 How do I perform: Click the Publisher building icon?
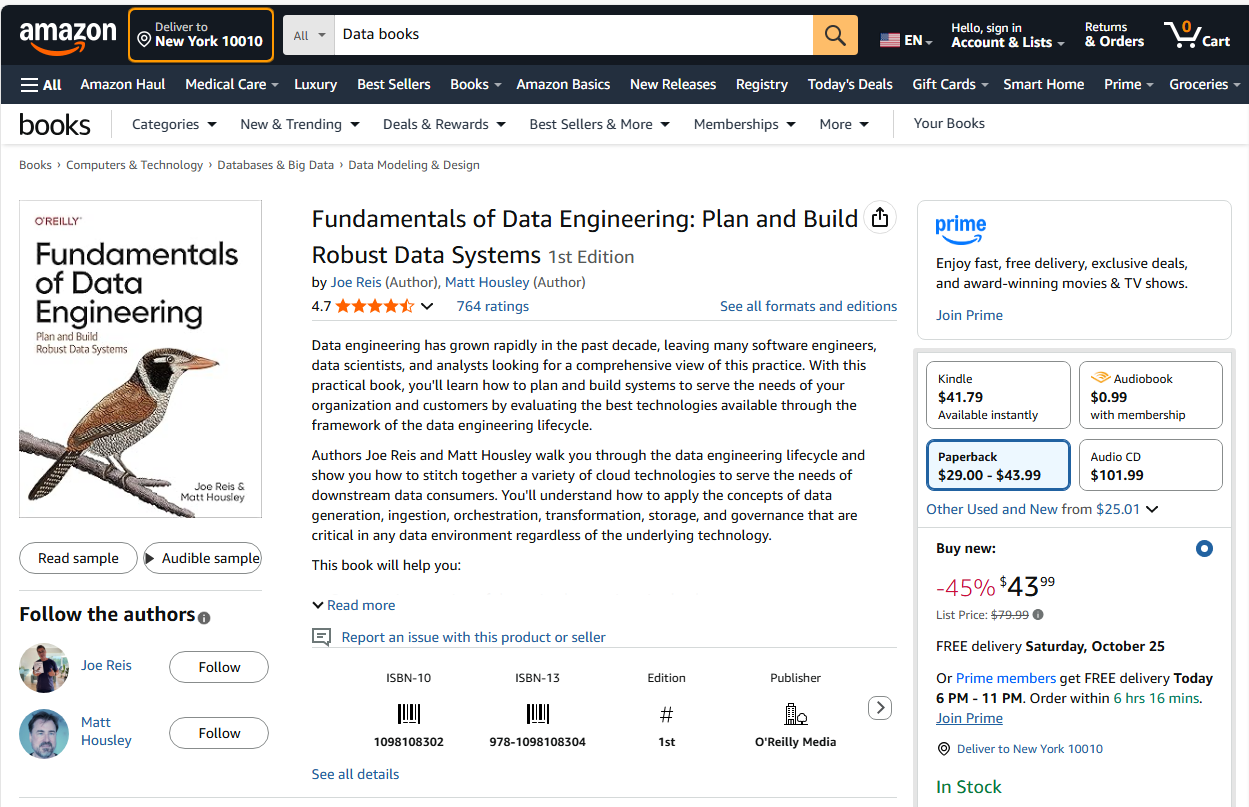pyautogui.click(x=796, y=714)
